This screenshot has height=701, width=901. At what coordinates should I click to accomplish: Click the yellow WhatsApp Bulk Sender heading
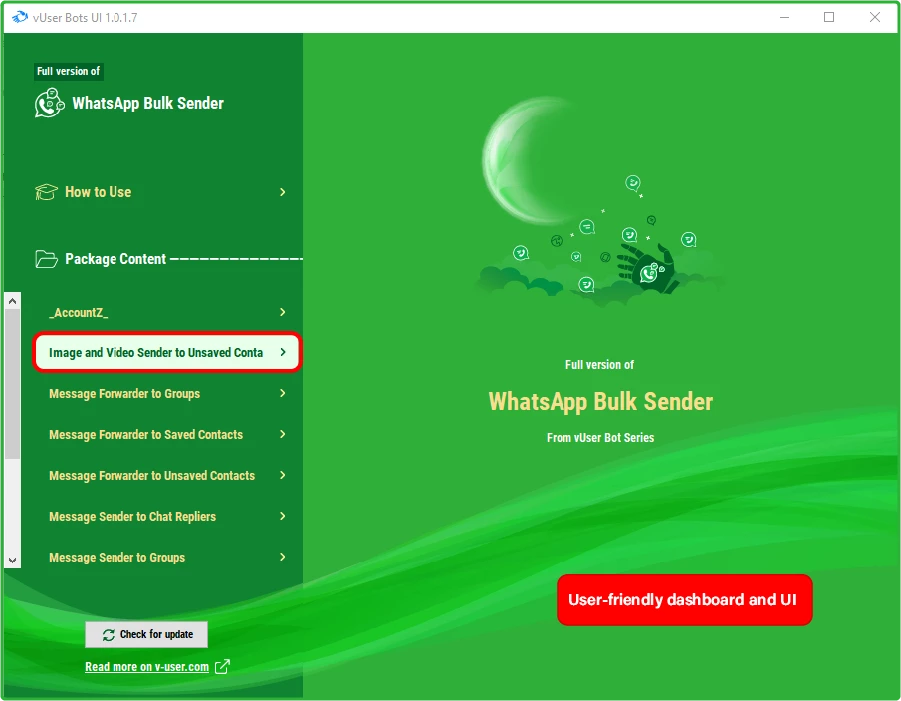click(x=600, y=402)
